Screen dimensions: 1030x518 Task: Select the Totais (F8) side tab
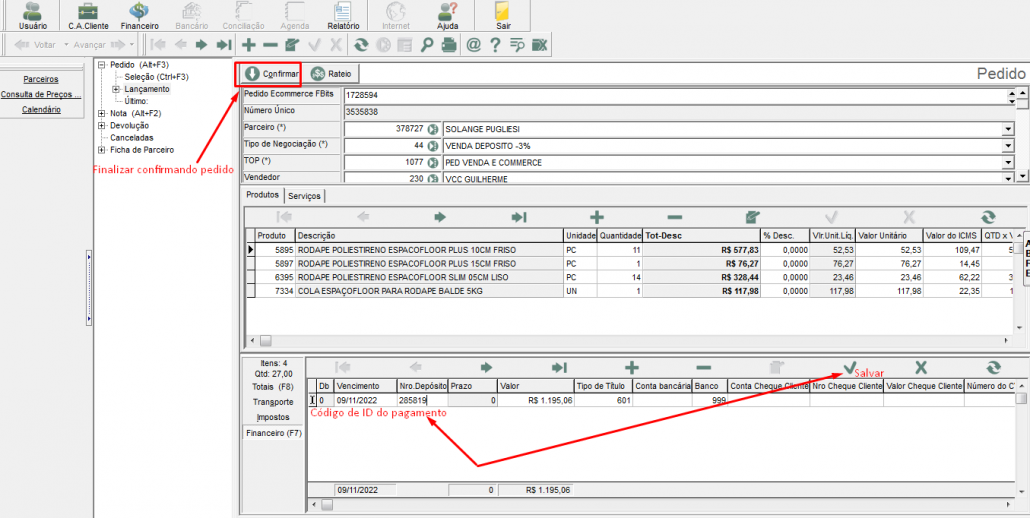273,386
